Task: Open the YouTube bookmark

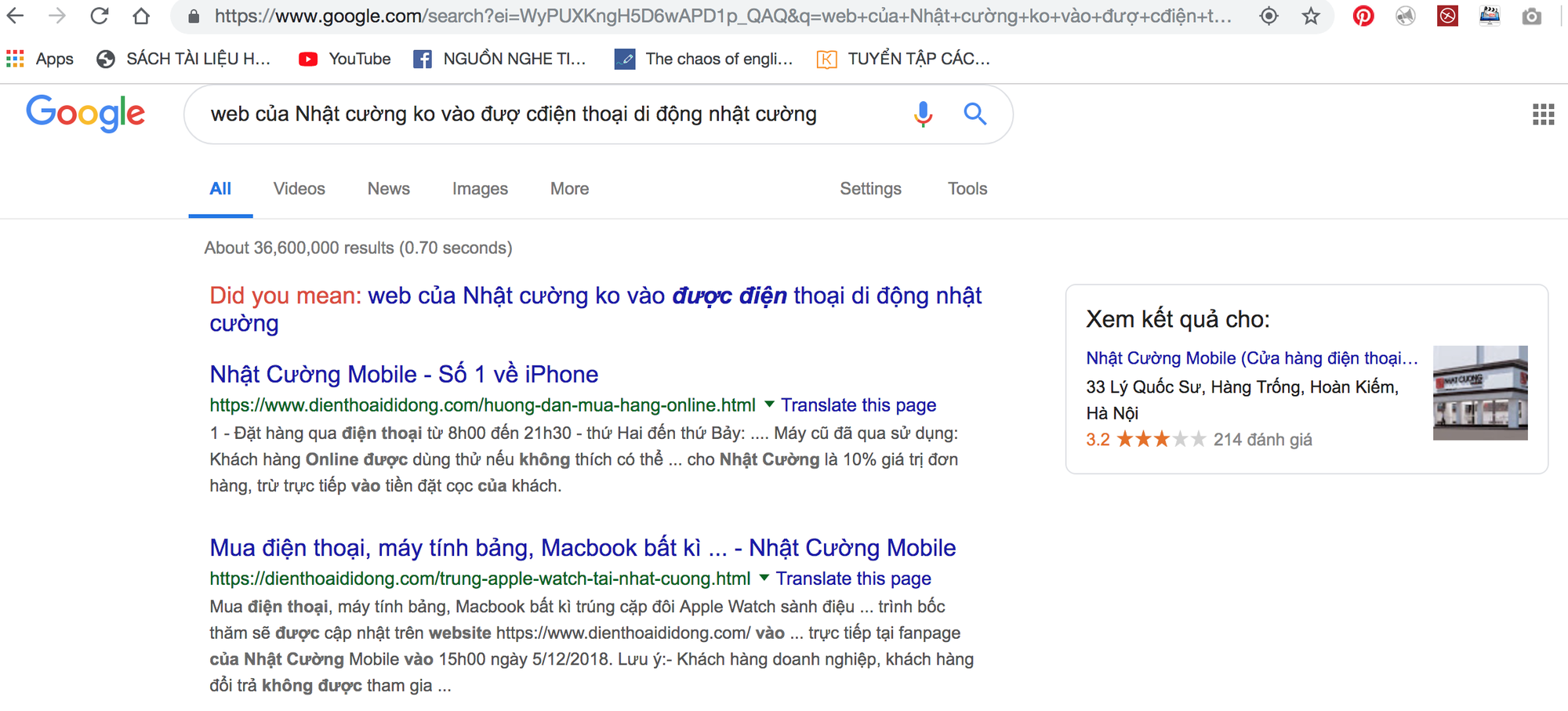Action: [x=345, y=59]
